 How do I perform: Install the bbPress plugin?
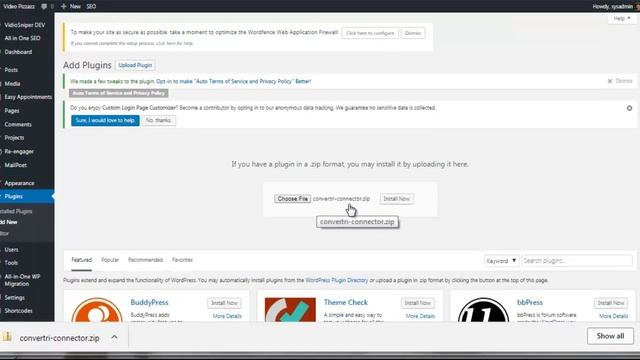[x=611, y=303]
